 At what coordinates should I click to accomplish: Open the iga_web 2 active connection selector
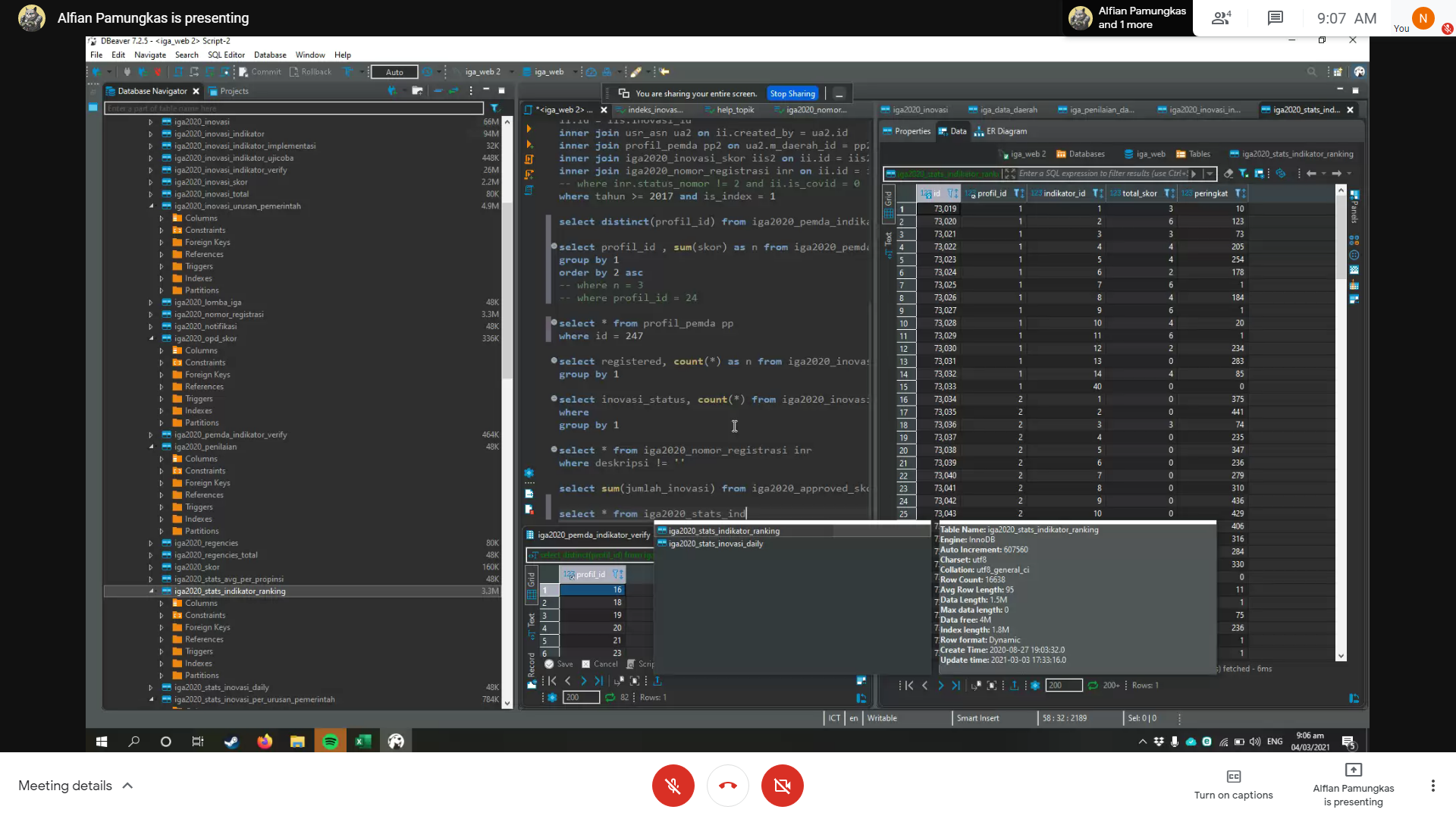tap(483, 72)
